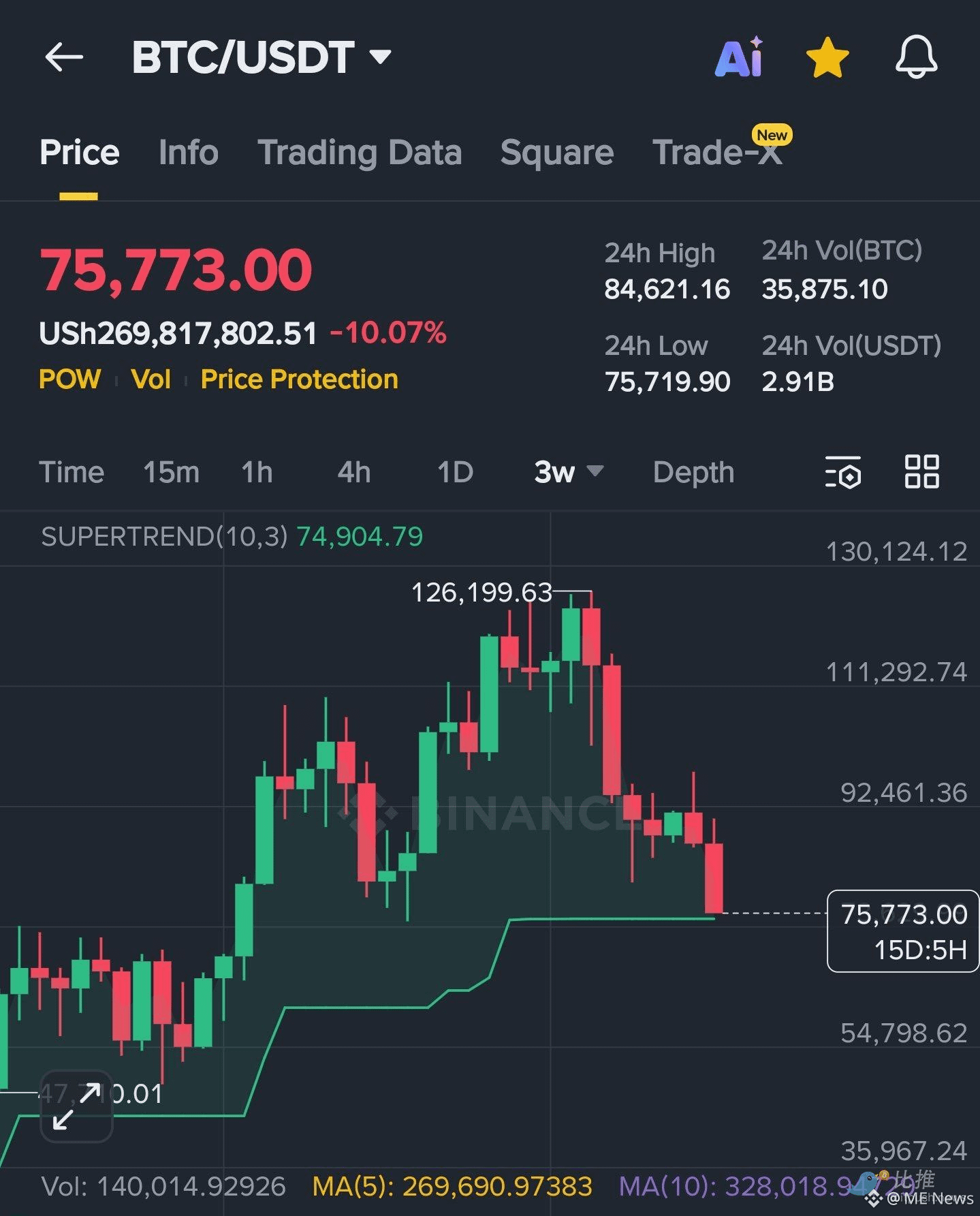Open the 3w interval dropdown arrow
980x1216 pixels.
595,471
